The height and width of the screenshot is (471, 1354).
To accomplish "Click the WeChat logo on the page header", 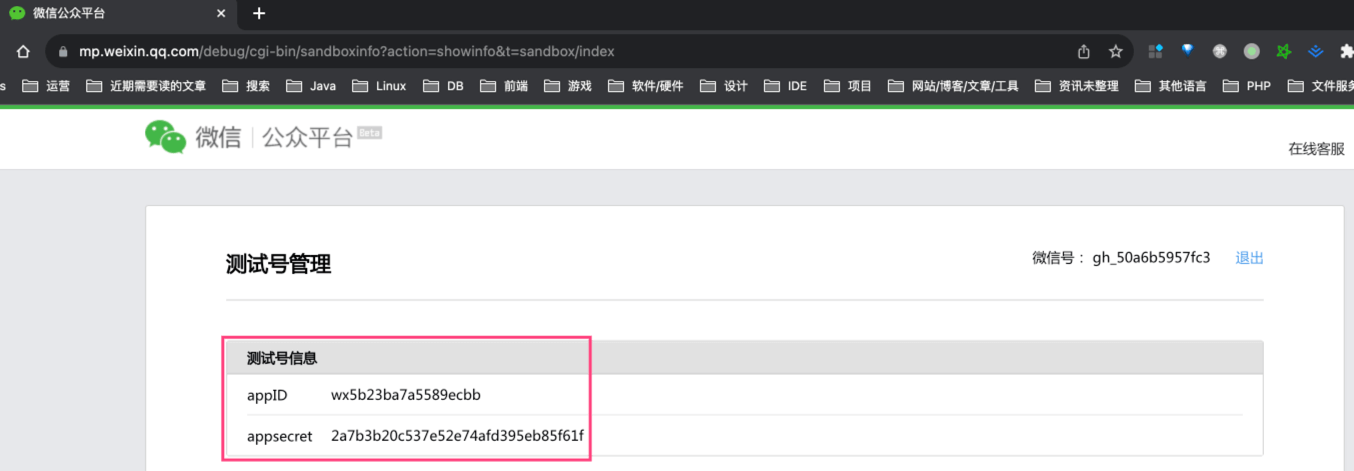I will pyautogui.click(x=166, y=137).
